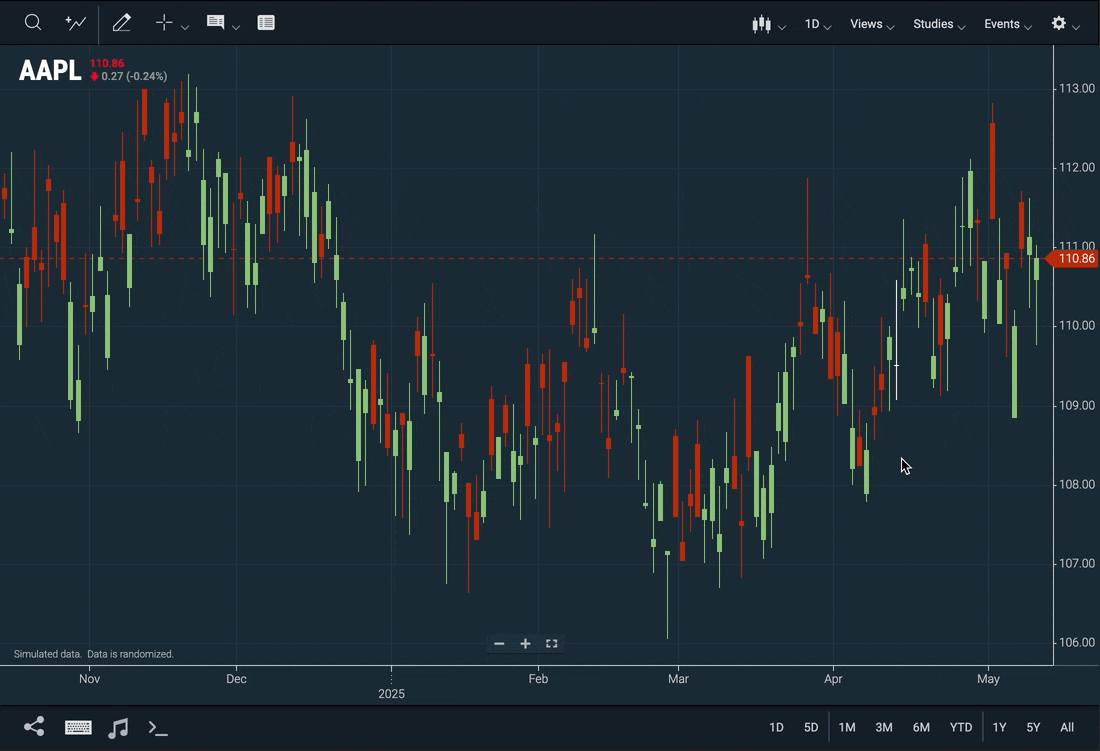
Task: Click the share chart icon
Action: [x=34, y=726]
